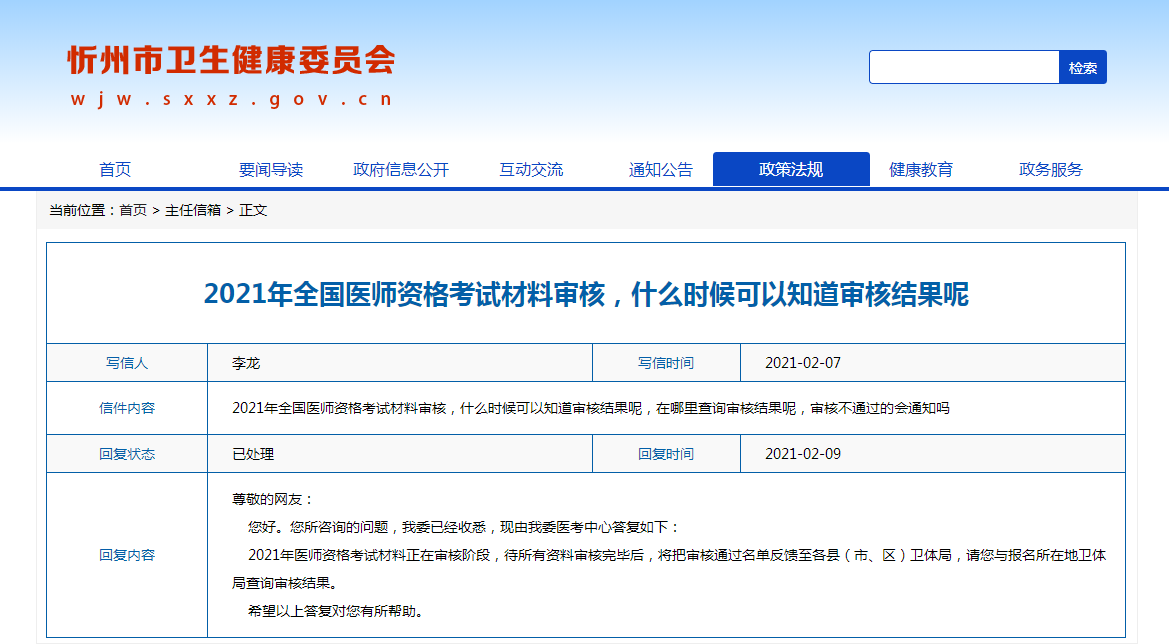
Task: Click the 检索 search button
Action: (1084, 67)
